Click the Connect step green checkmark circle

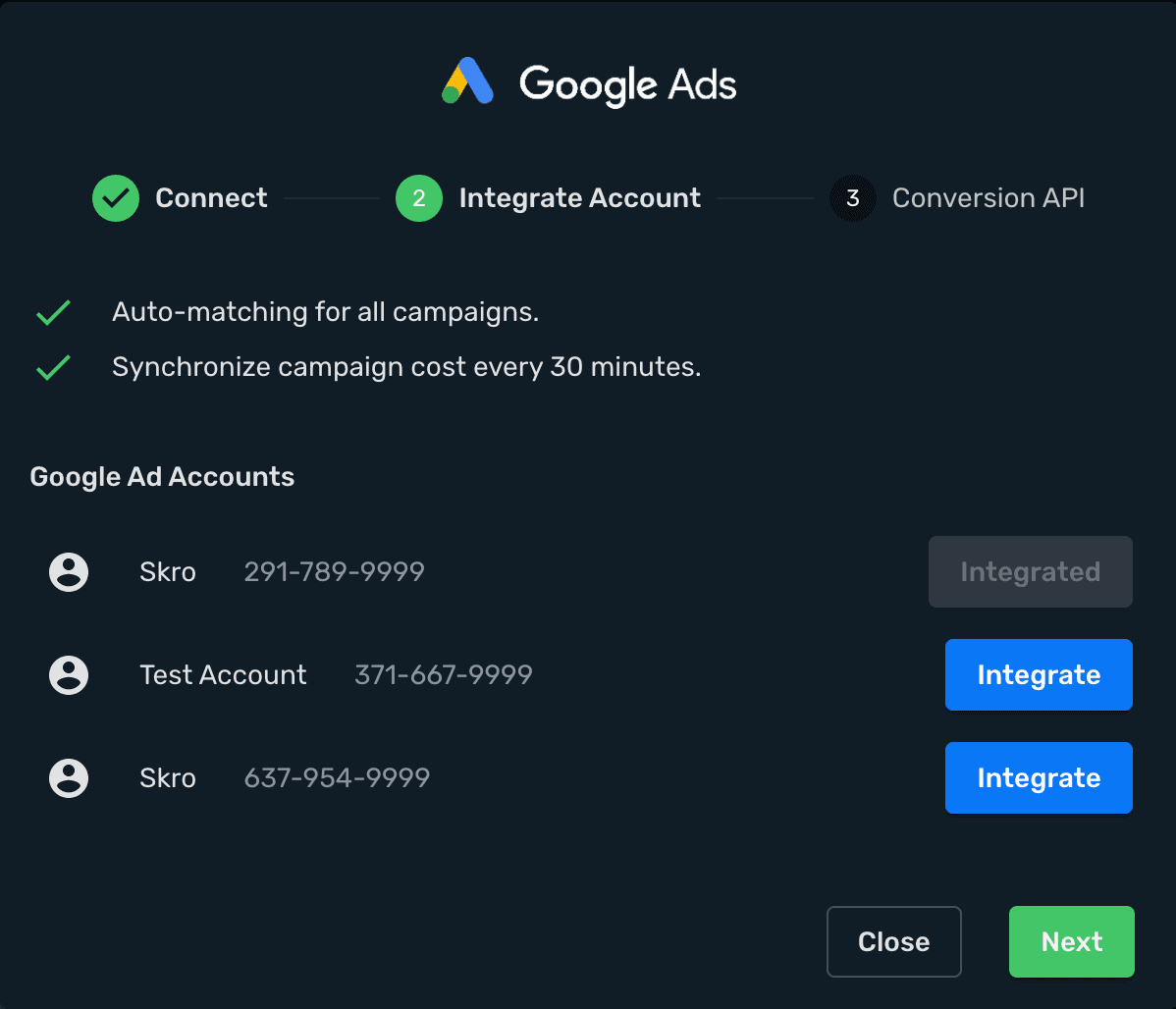(x=116, y=198)
